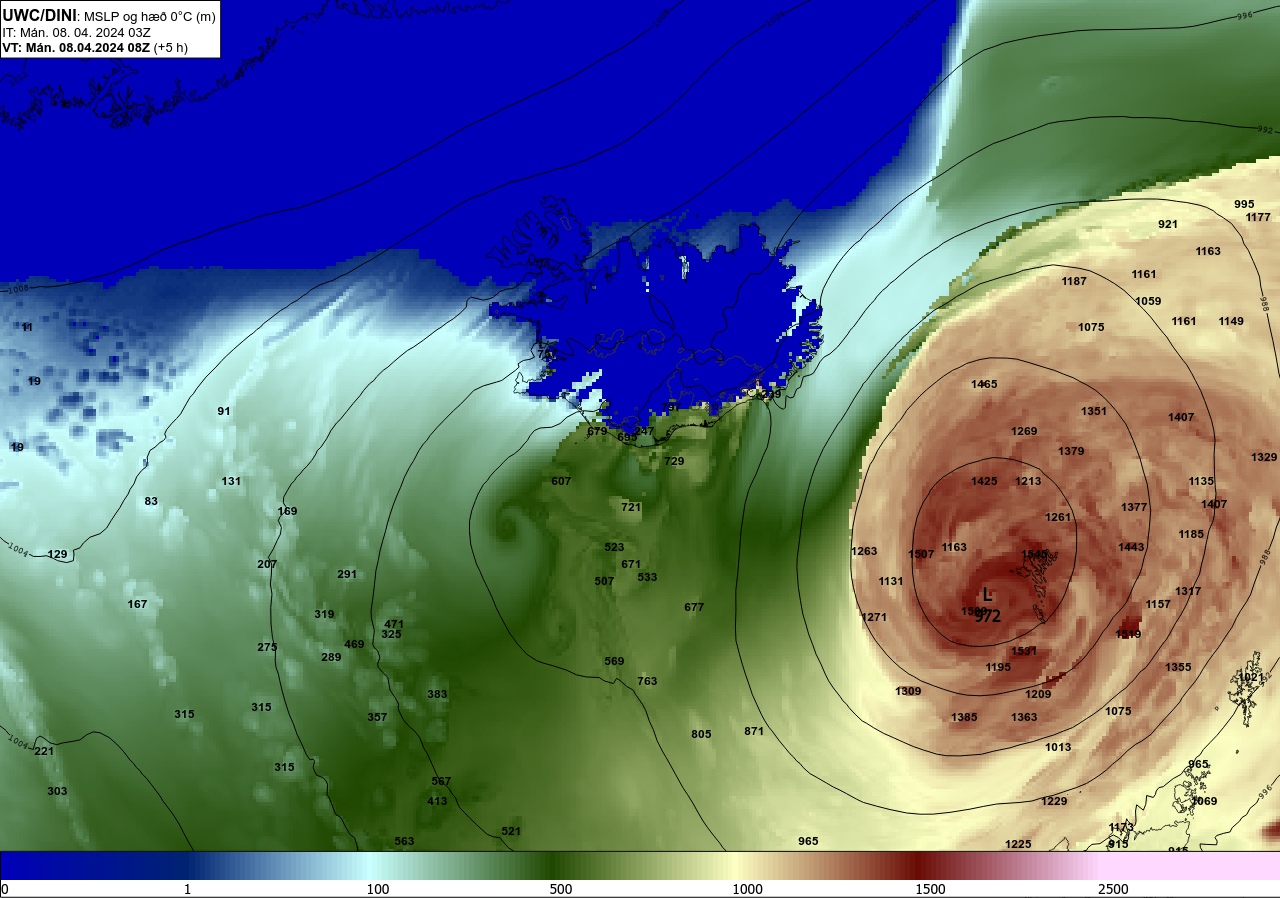The height and width of the screenshot is (898, 1280).
Task: Click the 1355 height value
Action: click(x=1178, y=667)
